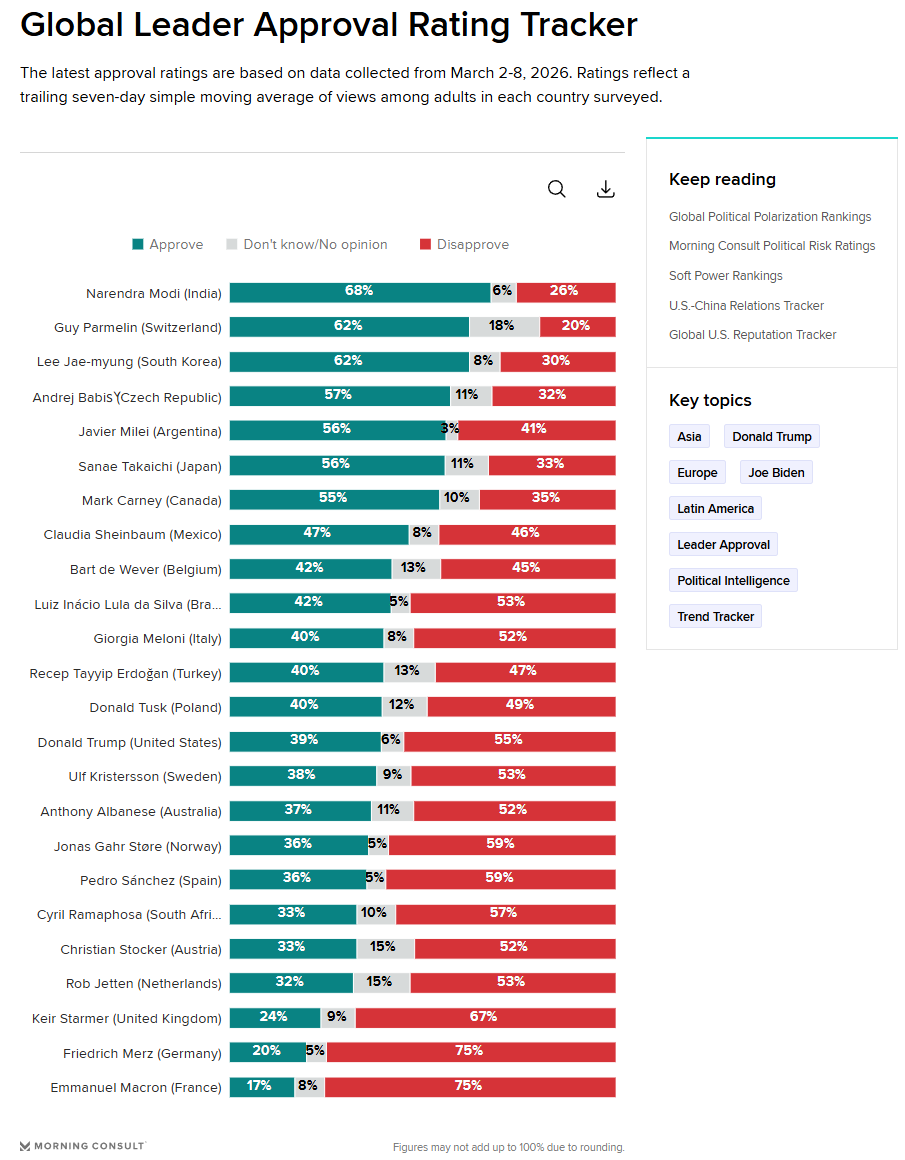
Task: Click Narendra Modi's green approve bar
Action: pyautogui.click(x=359, y=292)
